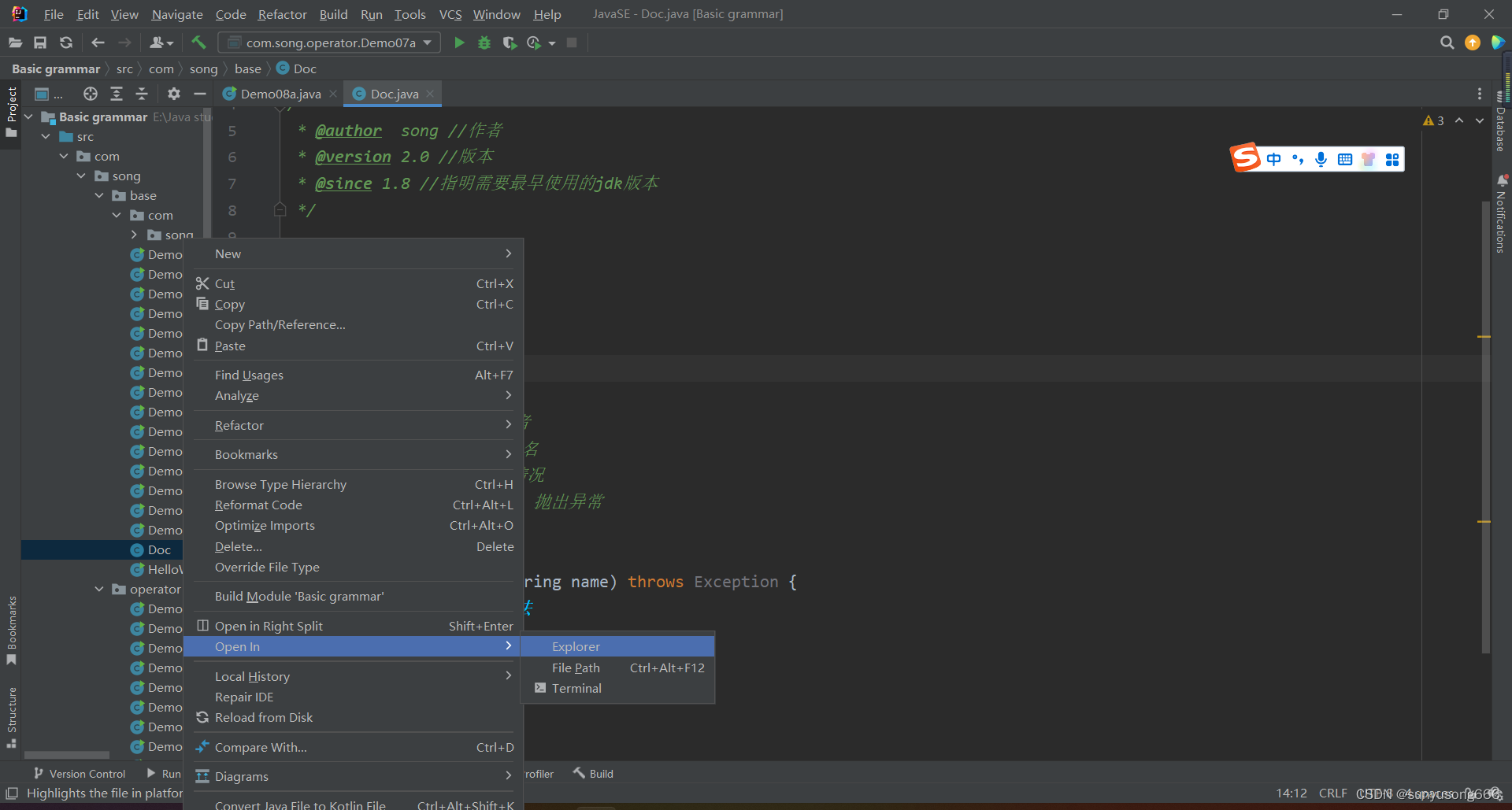Click the Search Everywhere magnifier icon
Screen dimensions: 1512x810
[1447, 43]
